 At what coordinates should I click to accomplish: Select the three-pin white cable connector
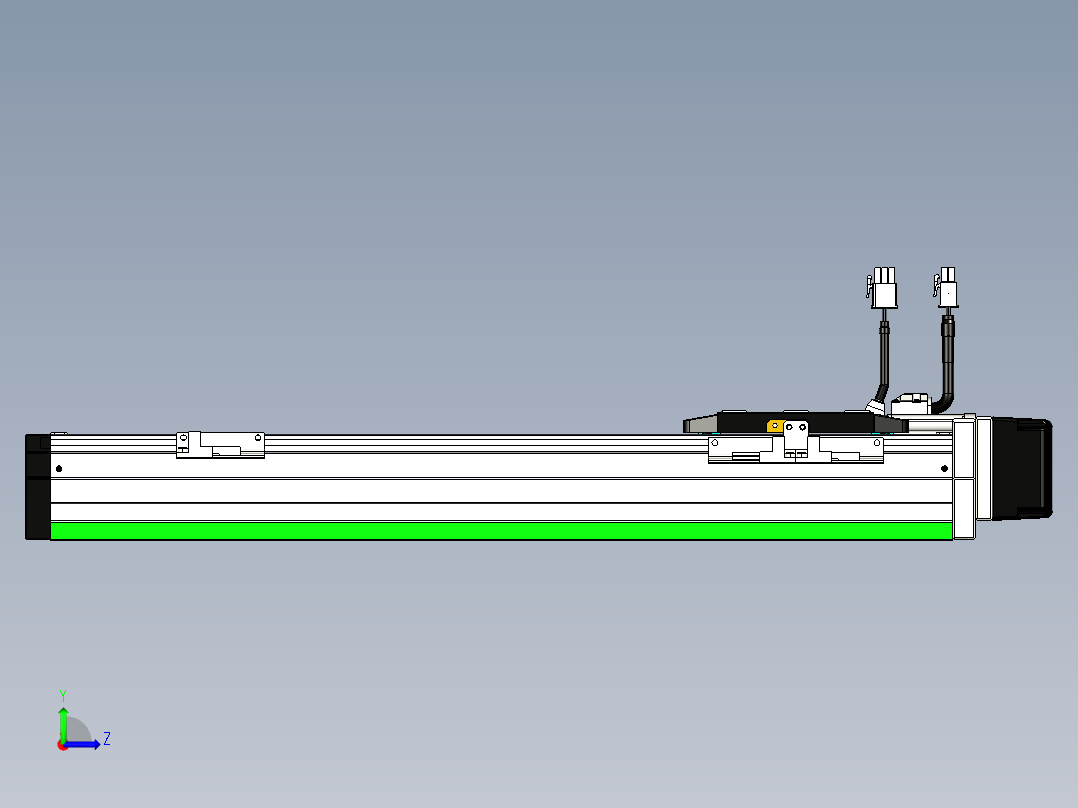(x=882, y=287)
